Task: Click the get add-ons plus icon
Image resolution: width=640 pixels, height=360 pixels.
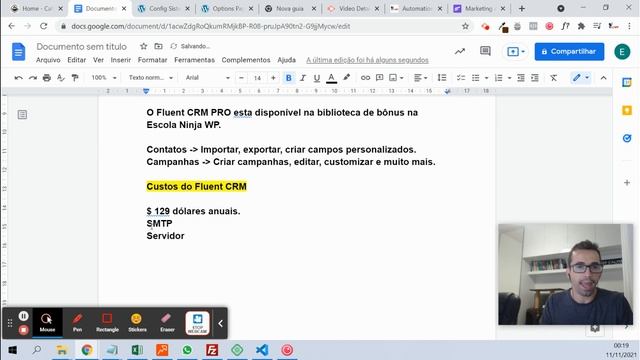Action: click(x=627, y=182)
